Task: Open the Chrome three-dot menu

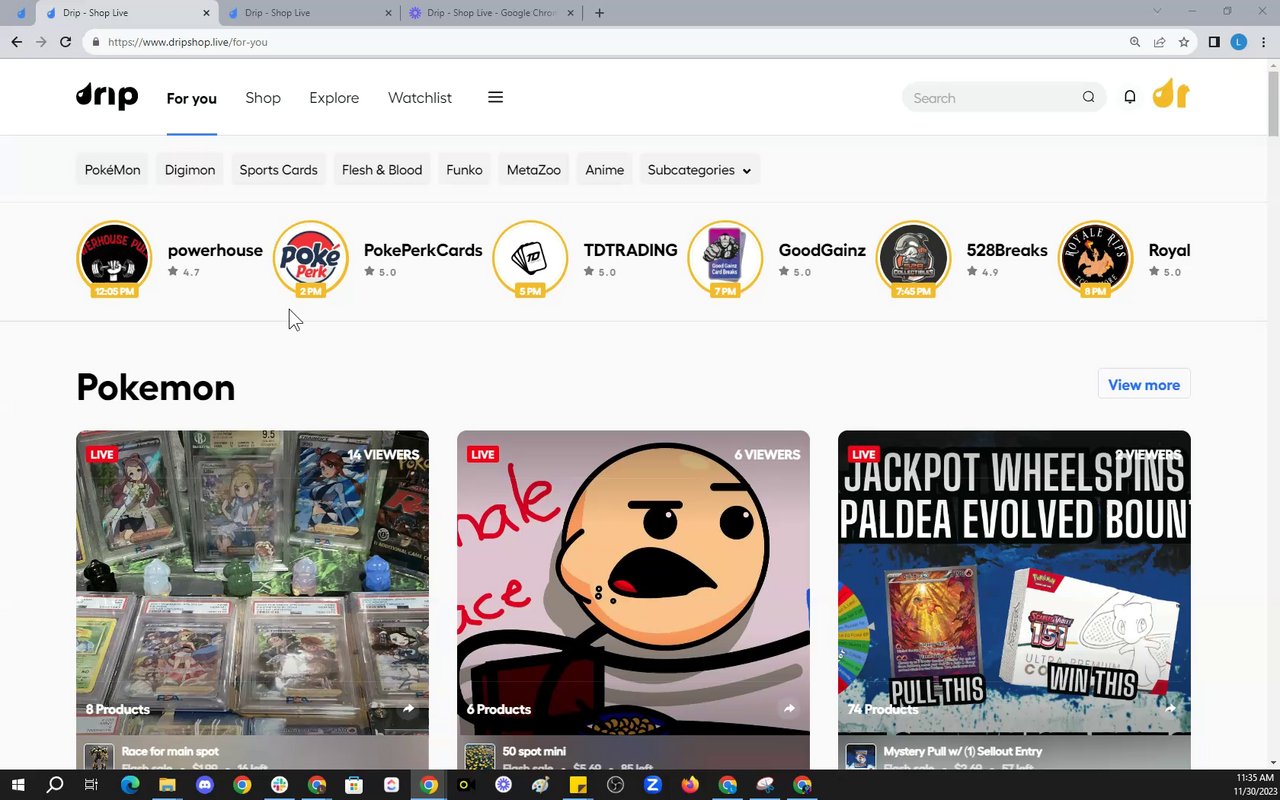Action: pyautogui.click(x=1264, y=42)
